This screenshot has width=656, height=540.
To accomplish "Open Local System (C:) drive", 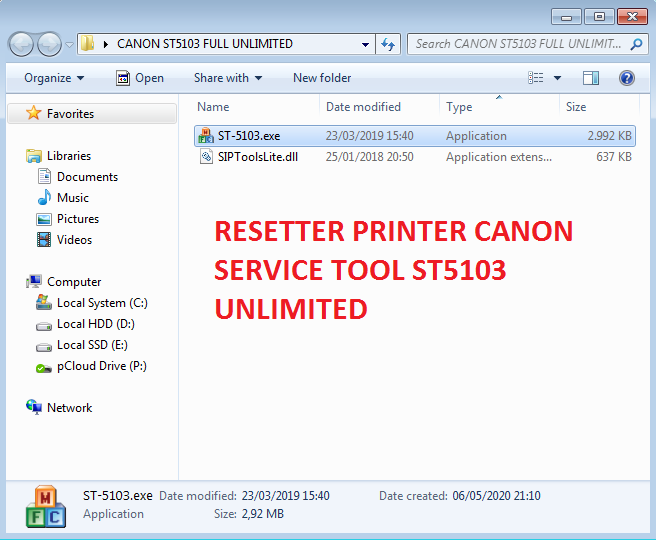I will [102, 303].
